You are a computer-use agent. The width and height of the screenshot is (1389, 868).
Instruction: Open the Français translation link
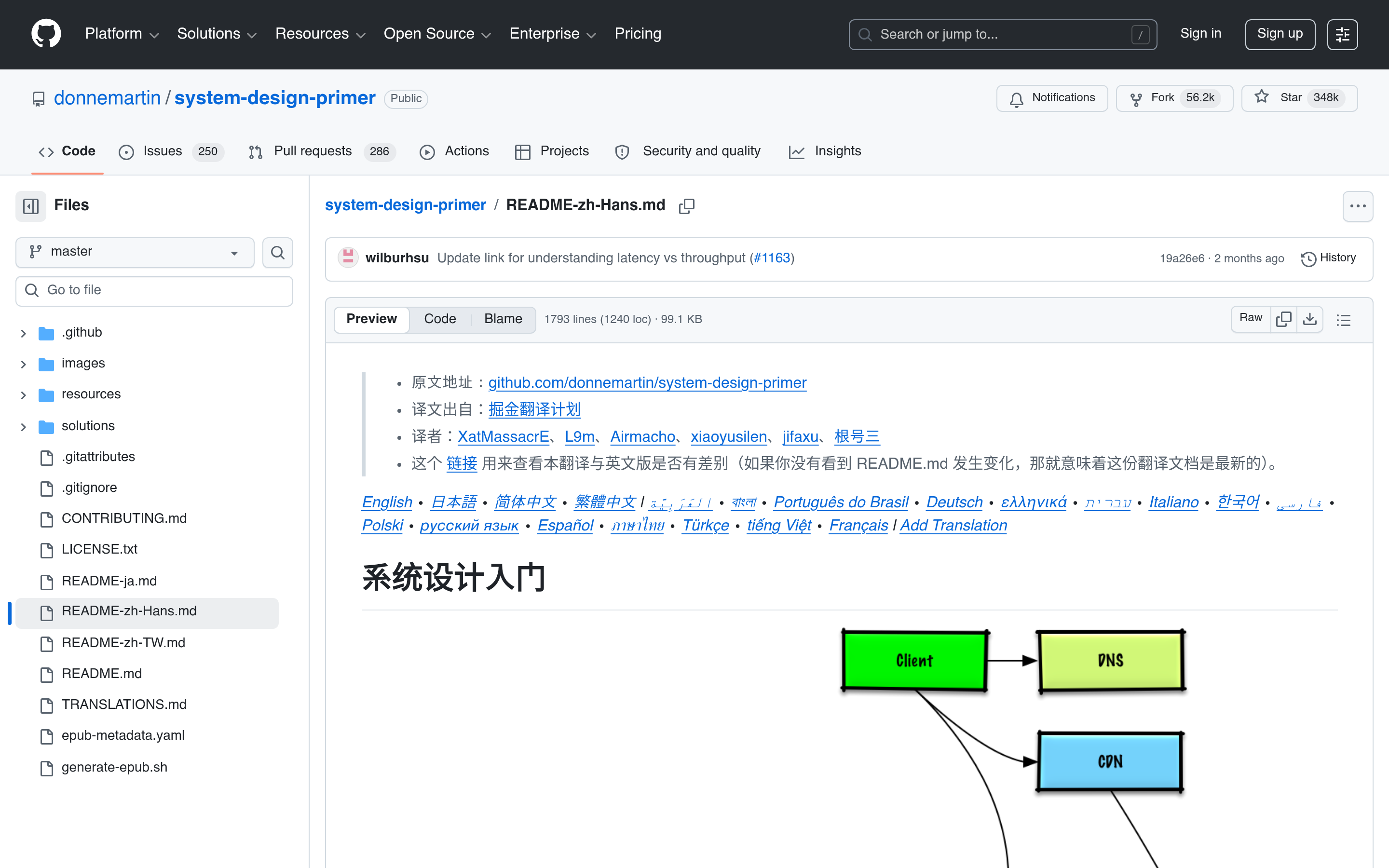tap(858, 526)
